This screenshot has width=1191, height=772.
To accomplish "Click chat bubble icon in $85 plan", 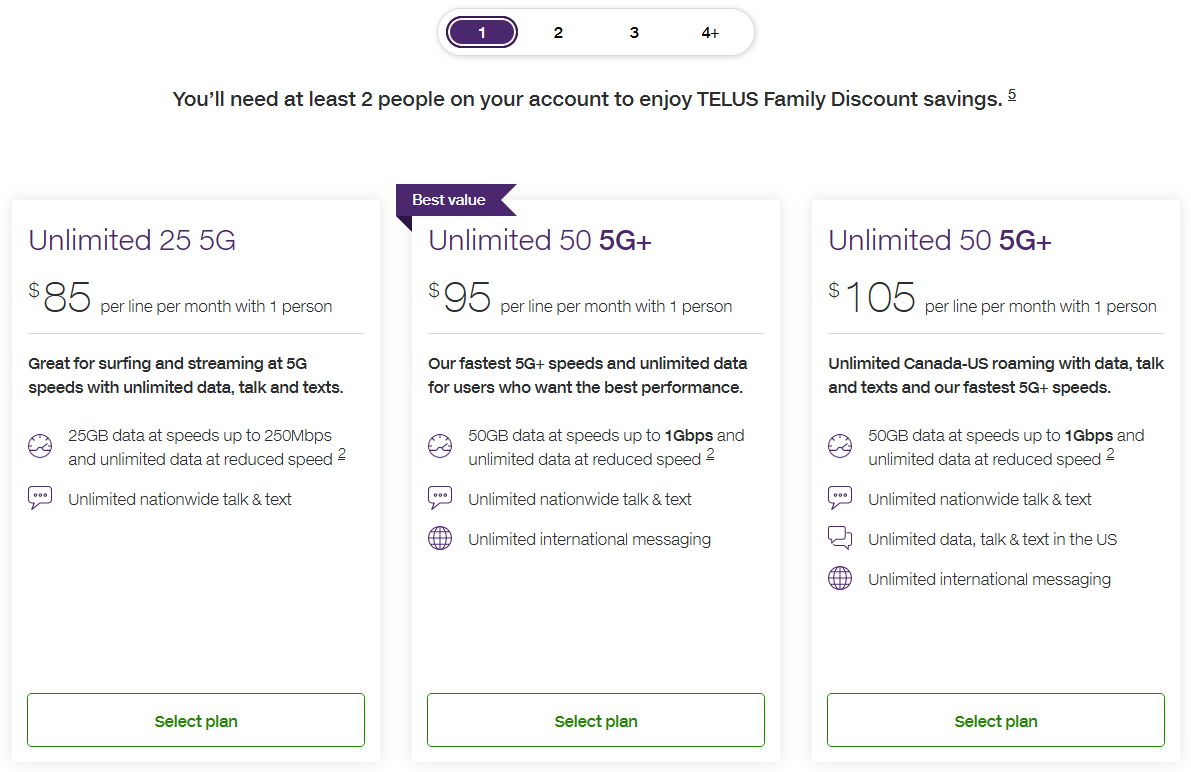I will [x=40, y=498].
